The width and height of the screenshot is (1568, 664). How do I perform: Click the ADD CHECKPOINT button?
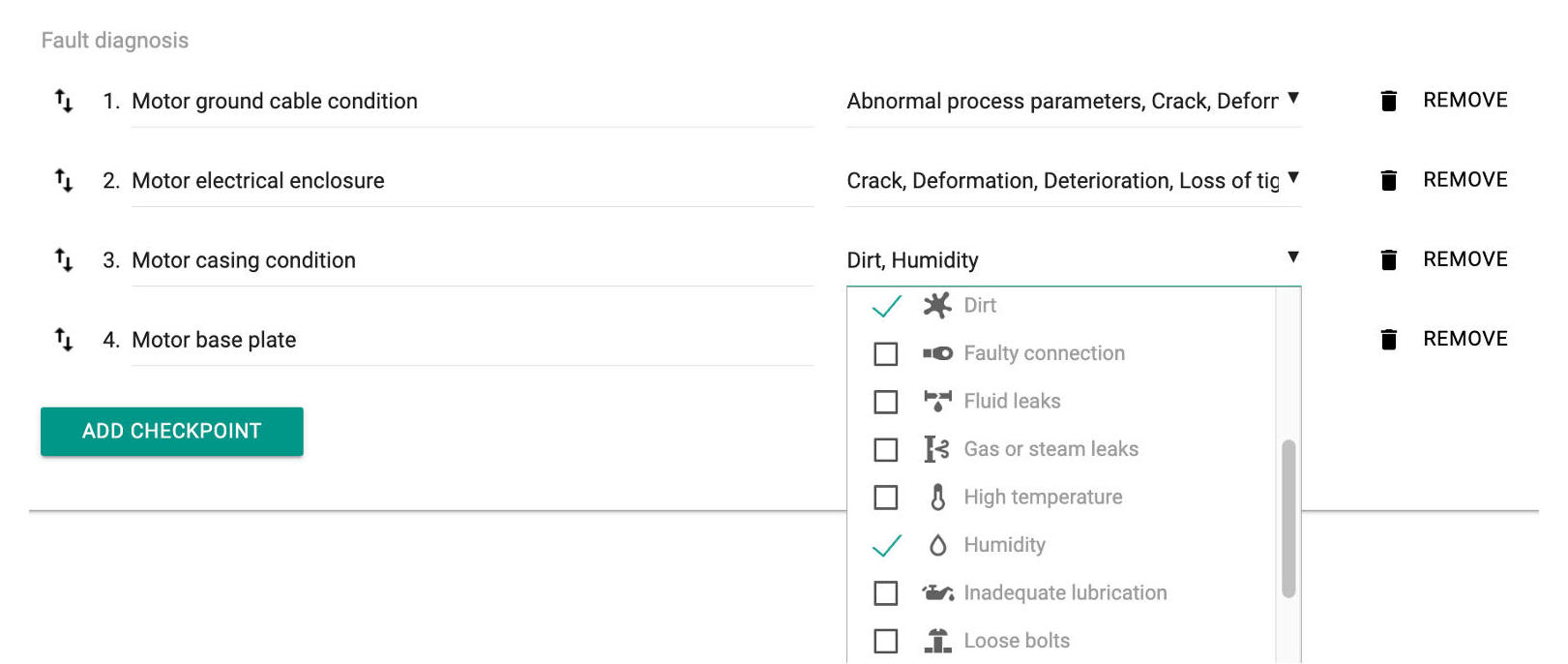pos(172,432)
